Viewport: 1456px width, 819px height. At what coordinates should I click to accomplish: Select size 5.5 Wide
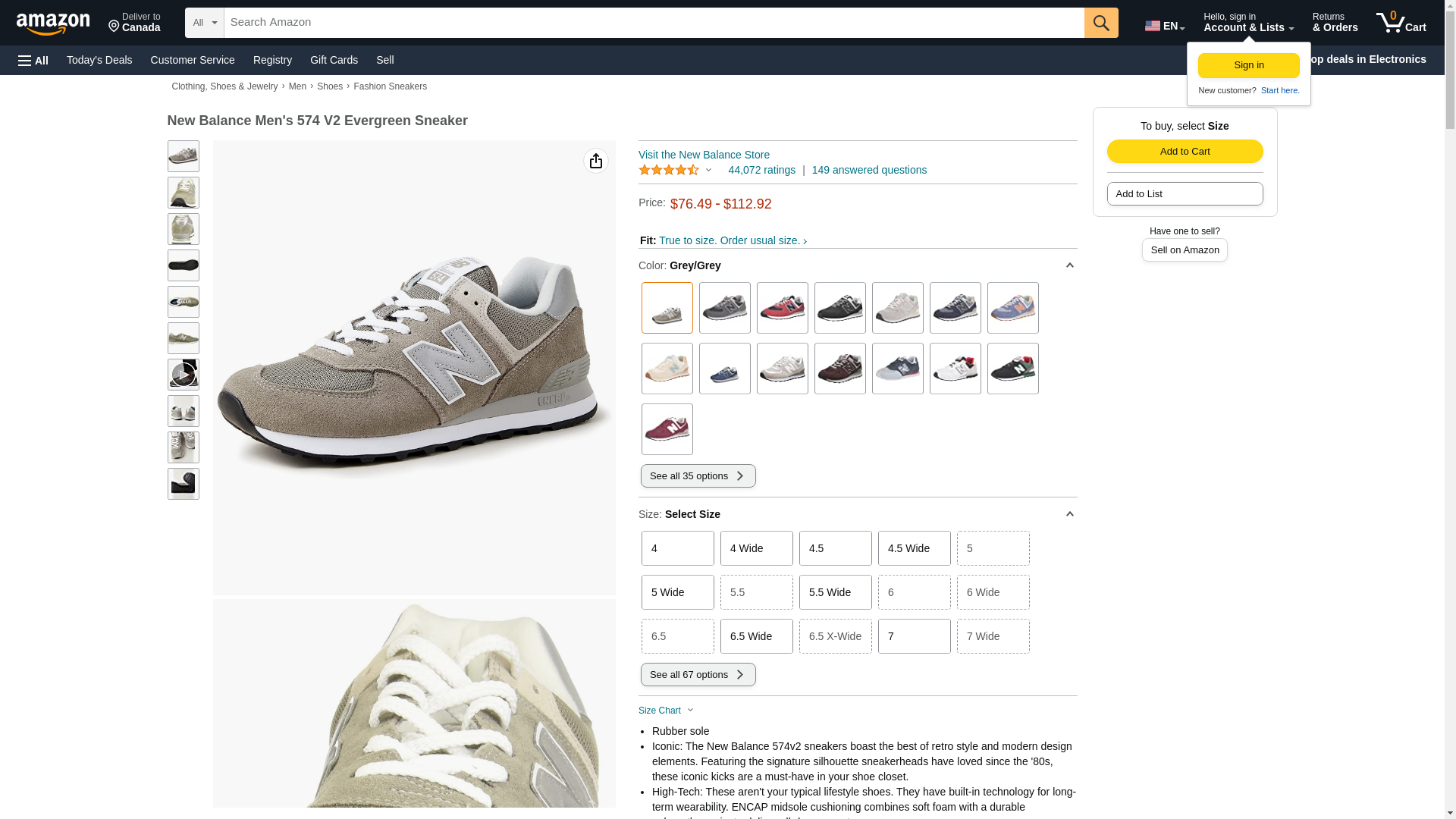835,592
